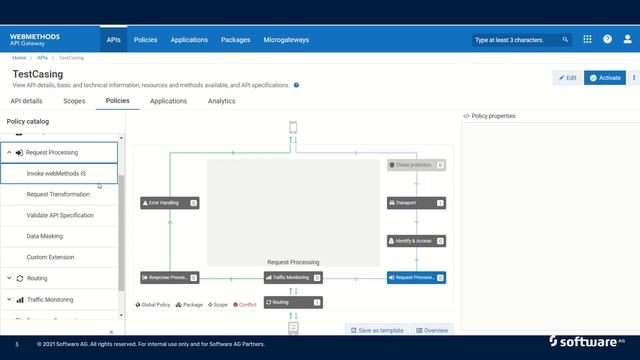Collapse the Request Processing catalog section

[x=9, y=152]
